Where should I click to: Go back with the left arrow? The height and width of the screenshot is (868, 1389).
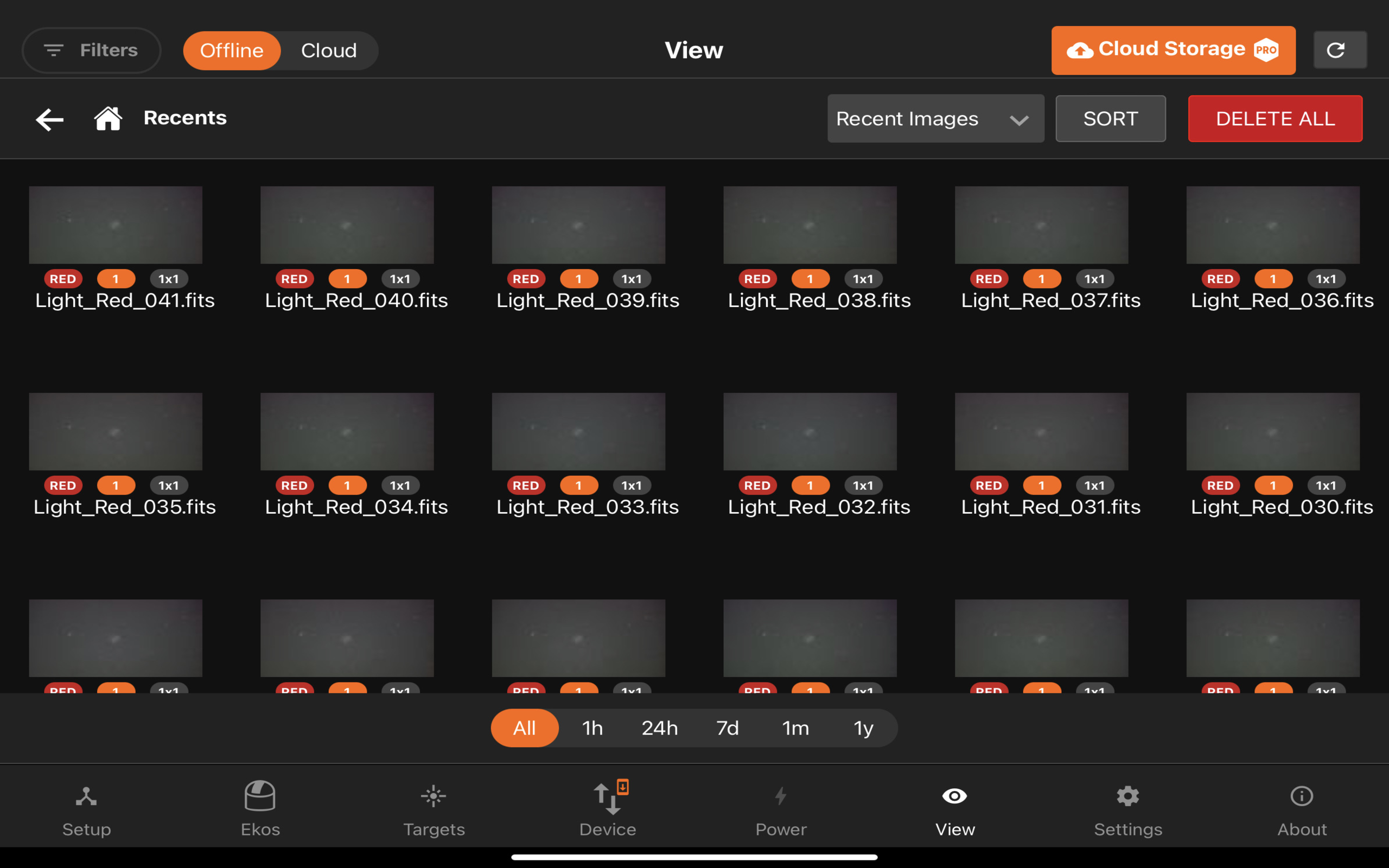49,119
